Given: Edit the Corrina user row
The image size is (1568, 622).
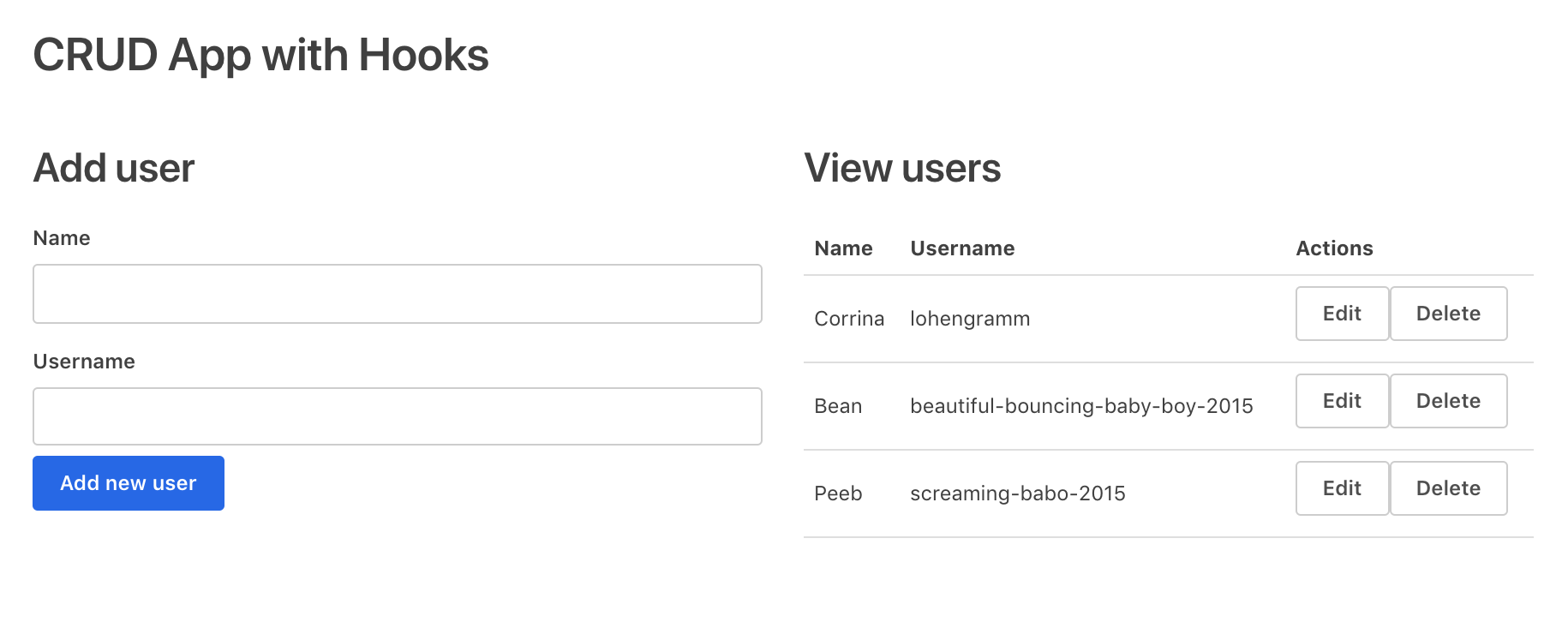Looking at the screenshot, I should click(1341, 314).
